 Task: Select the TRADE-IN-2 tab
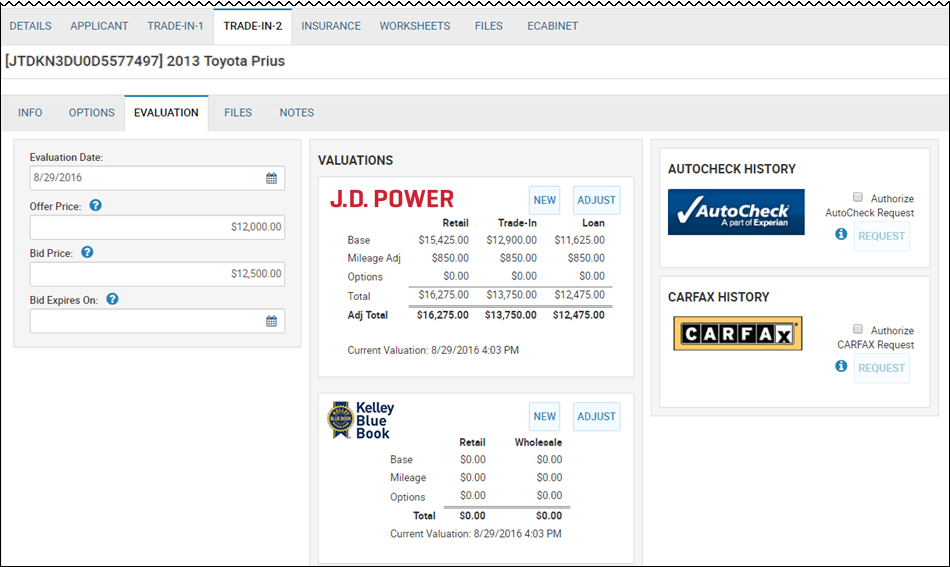253,26
